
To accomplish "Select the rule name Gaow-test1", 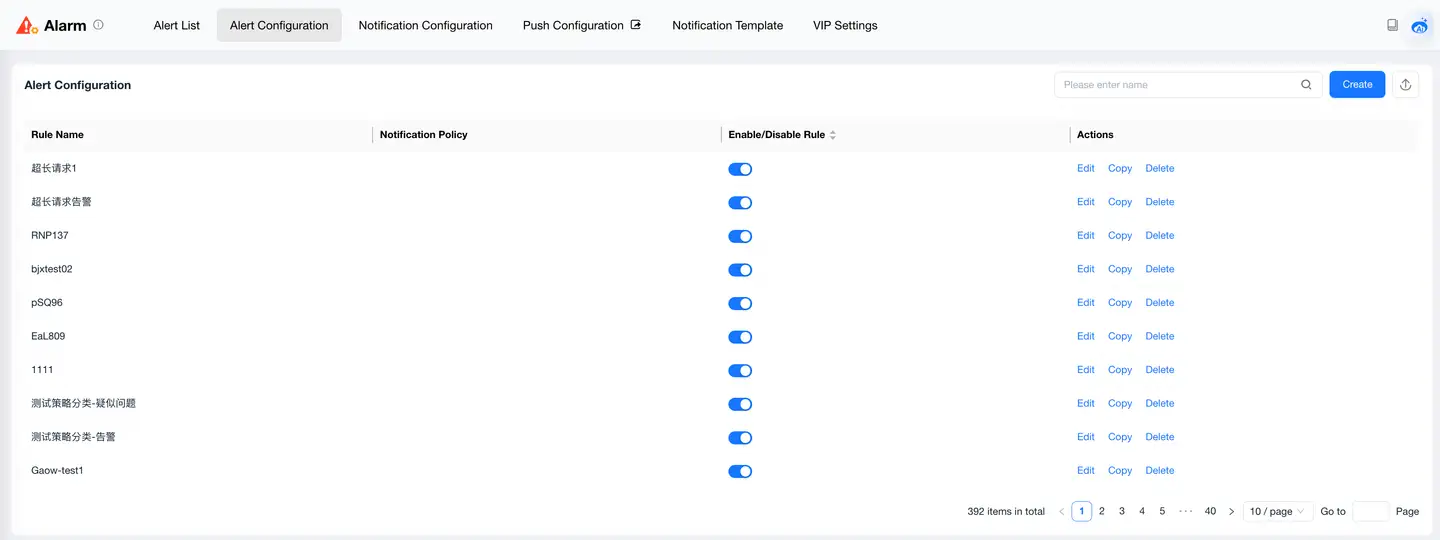I will point(57,471).
